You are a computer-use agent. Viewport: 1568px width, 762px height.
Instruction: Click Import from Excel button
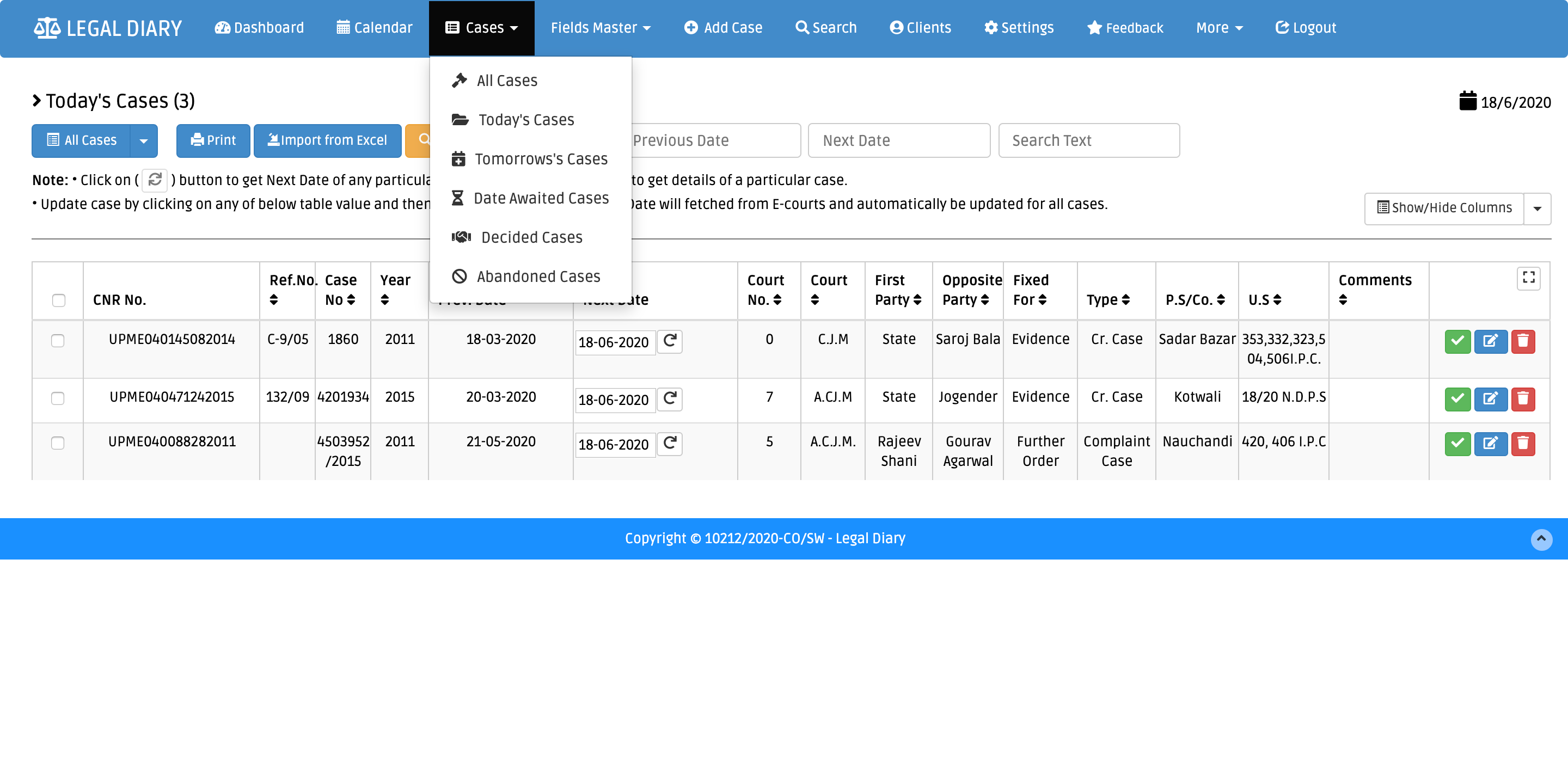tap(327, 140)
